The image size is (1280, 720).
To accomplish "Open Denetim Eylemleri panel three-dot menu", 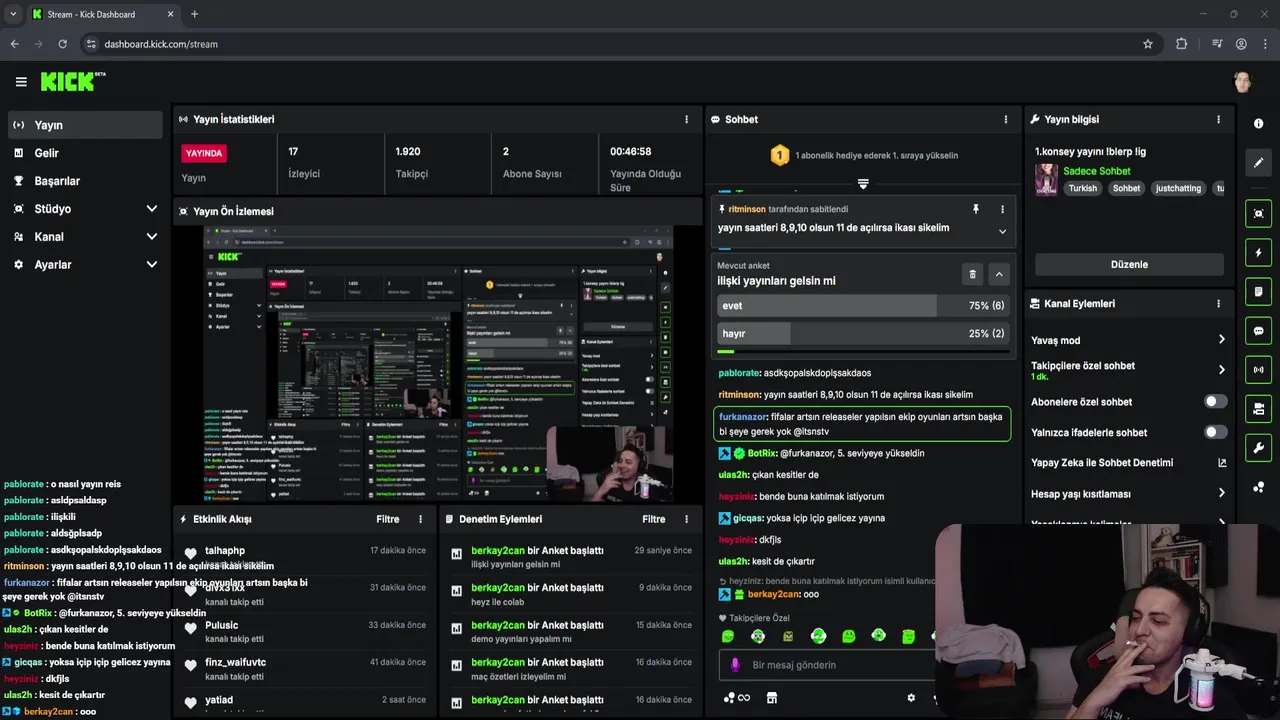I will click(x=686, y=519).
